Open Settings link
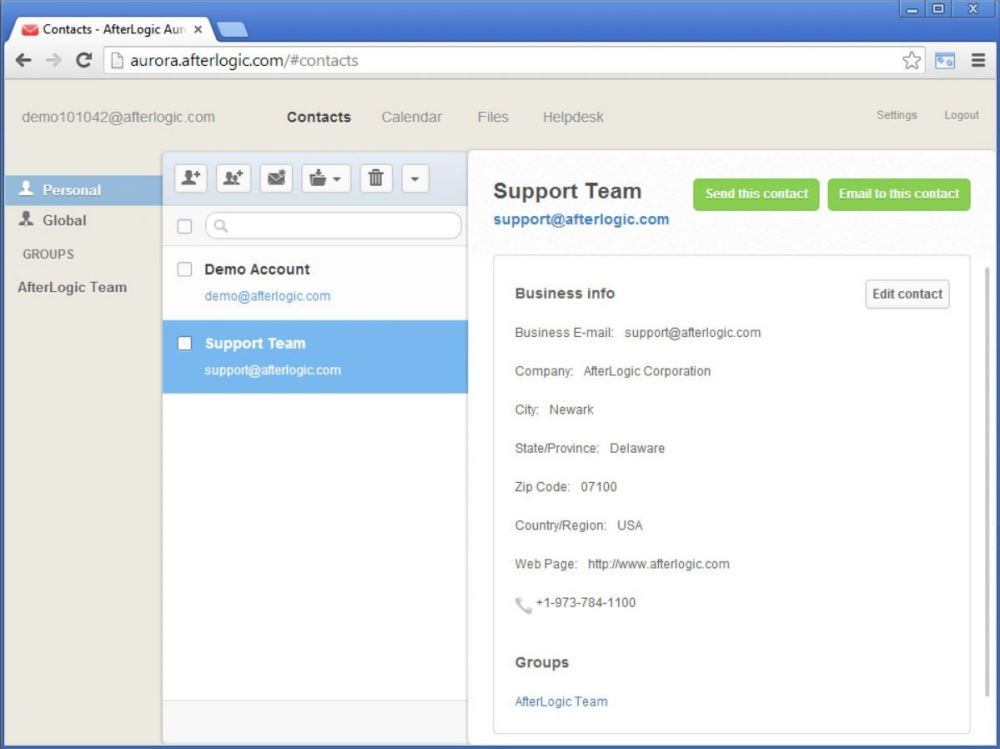Image resolution: width=1000 pixels, height=749 pixels. pos(896,115)
